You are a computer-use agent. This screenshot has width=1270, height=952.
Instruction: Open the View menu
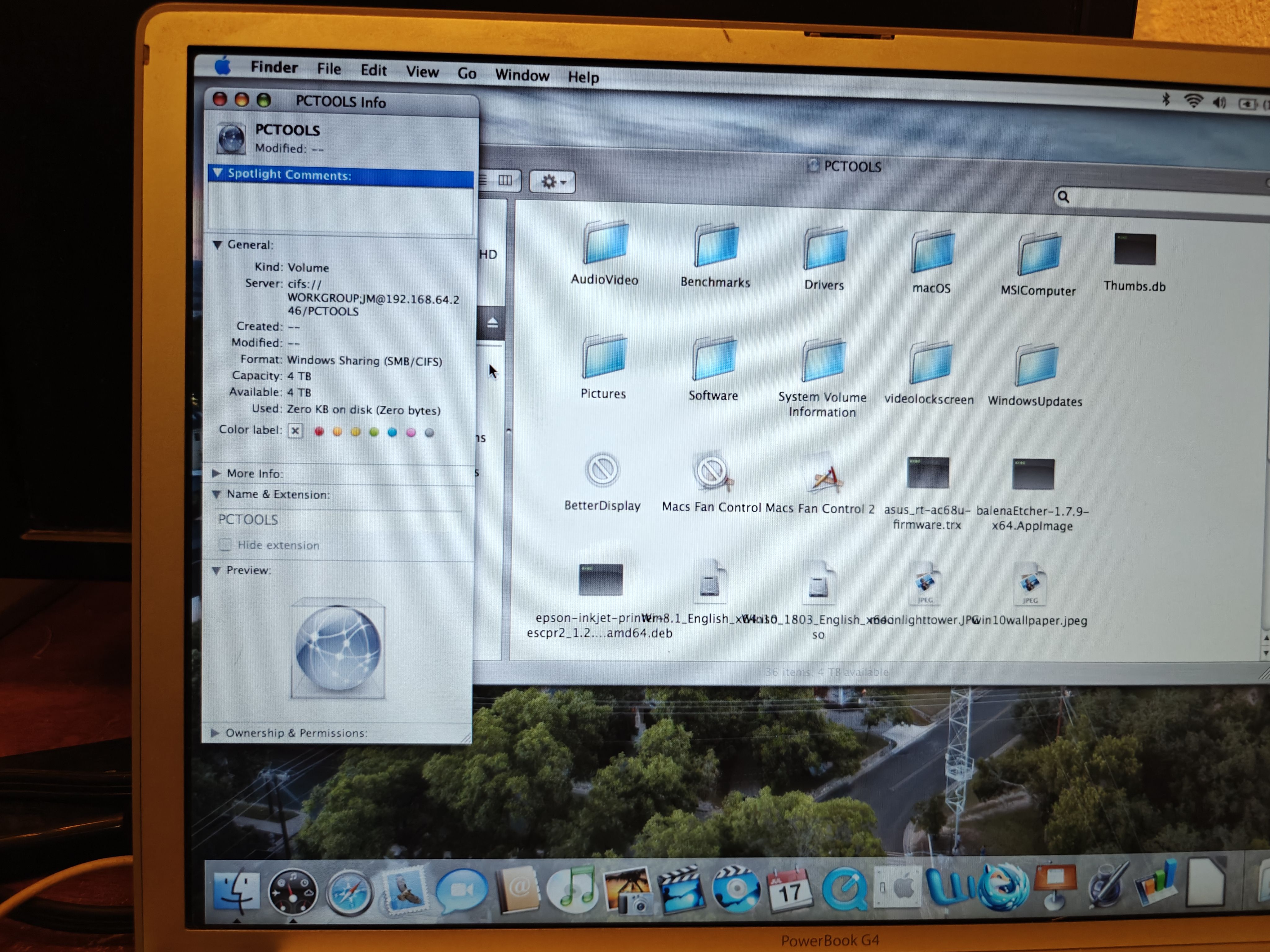point(422,72)
